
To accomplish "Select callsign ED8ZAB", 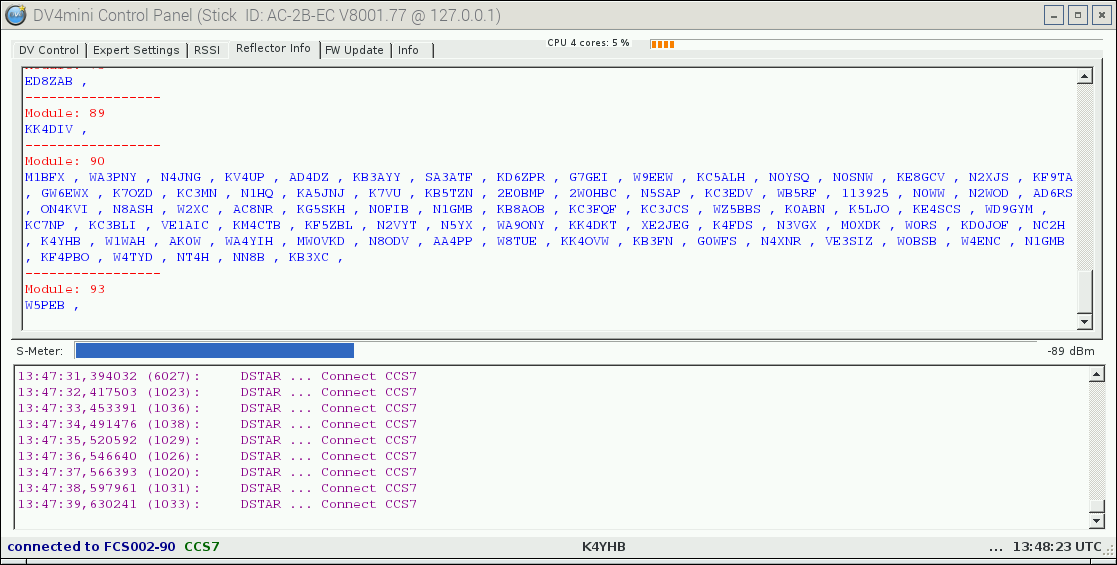I will tap(48, 81).
